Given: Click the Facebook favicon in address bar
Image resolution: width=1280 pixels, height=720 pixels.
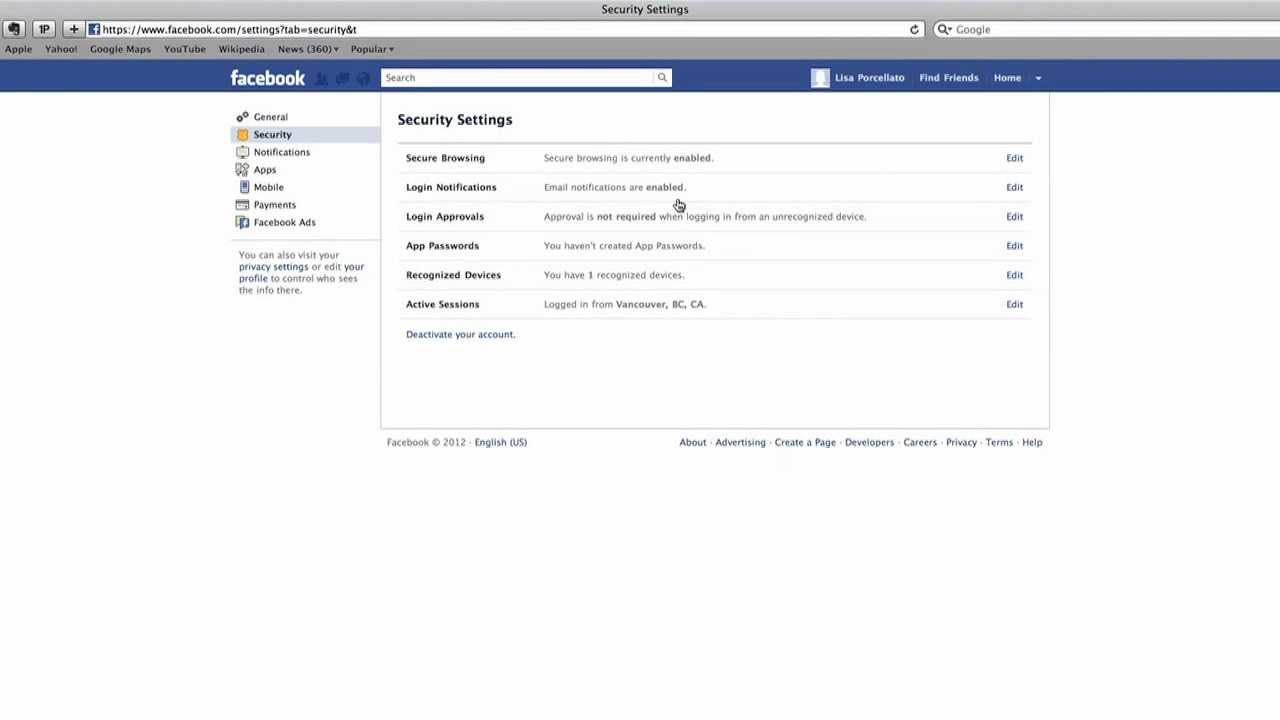Looking at the screenshot, I should coord(94,29).
